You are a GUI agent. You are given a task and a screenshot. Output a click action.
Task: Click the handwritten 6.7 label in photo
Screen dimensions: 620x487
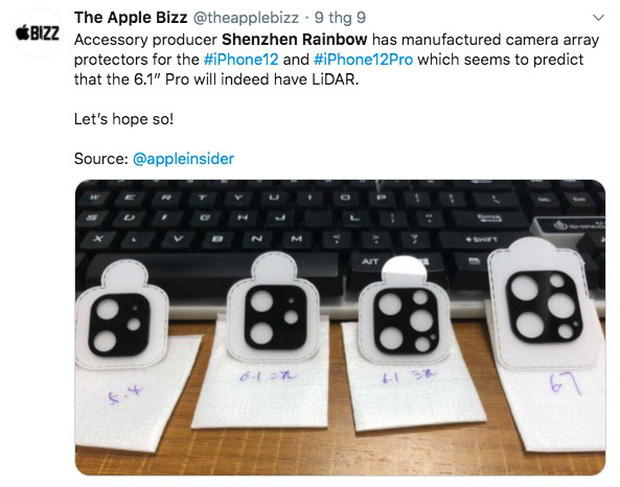(566, 385)
